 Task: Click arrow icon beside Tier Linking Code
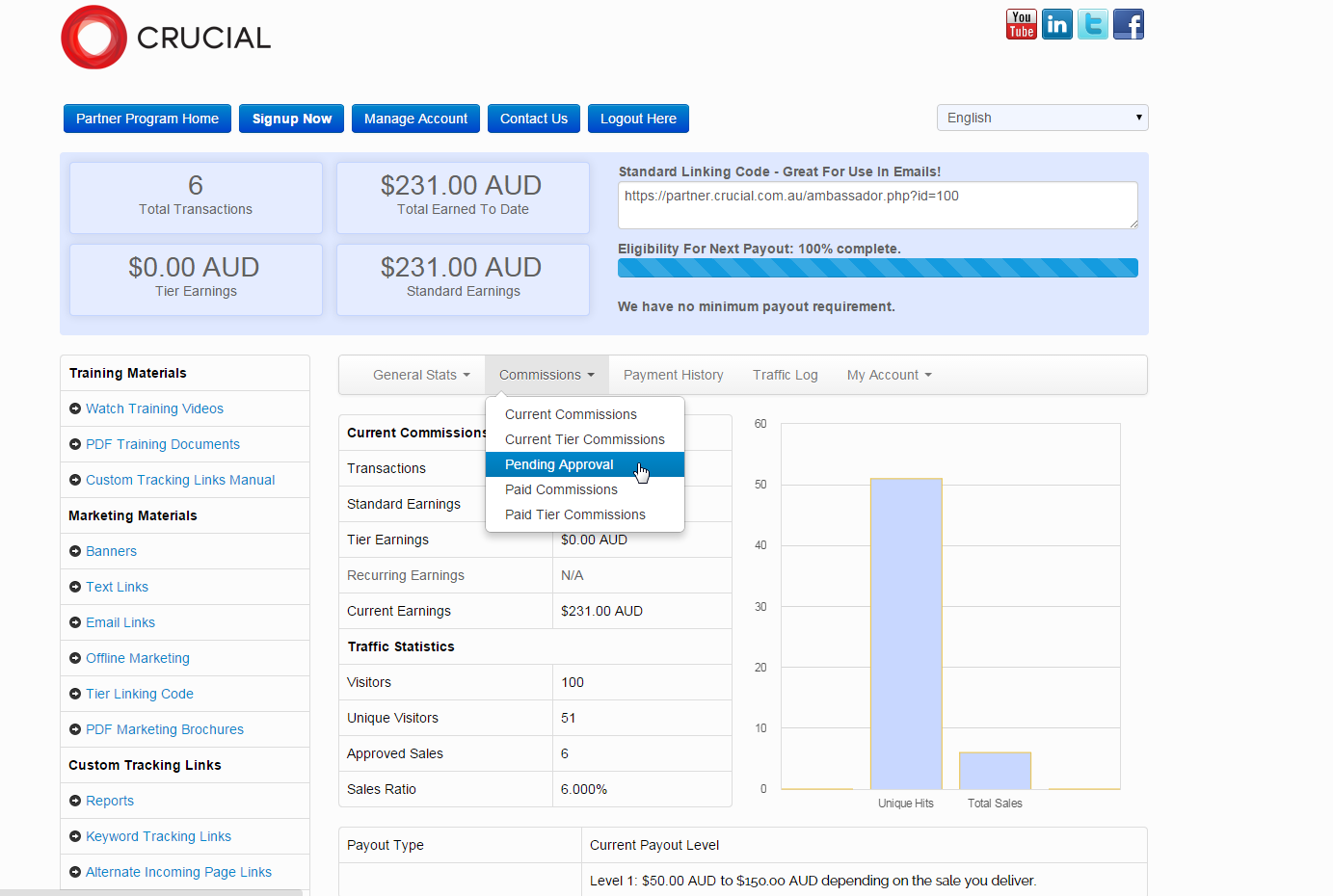[75, 694]
